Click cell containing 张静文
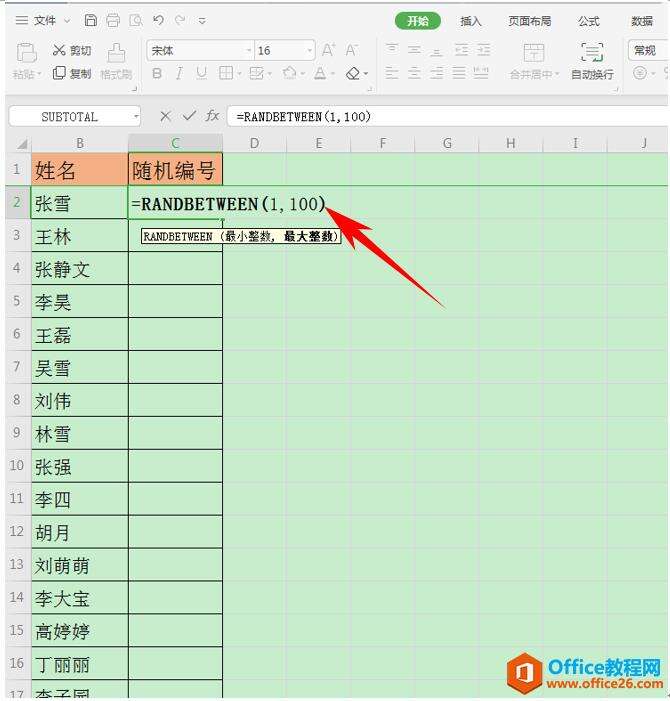This screenshot has width=670, height=701. click(x=80, y=268)
